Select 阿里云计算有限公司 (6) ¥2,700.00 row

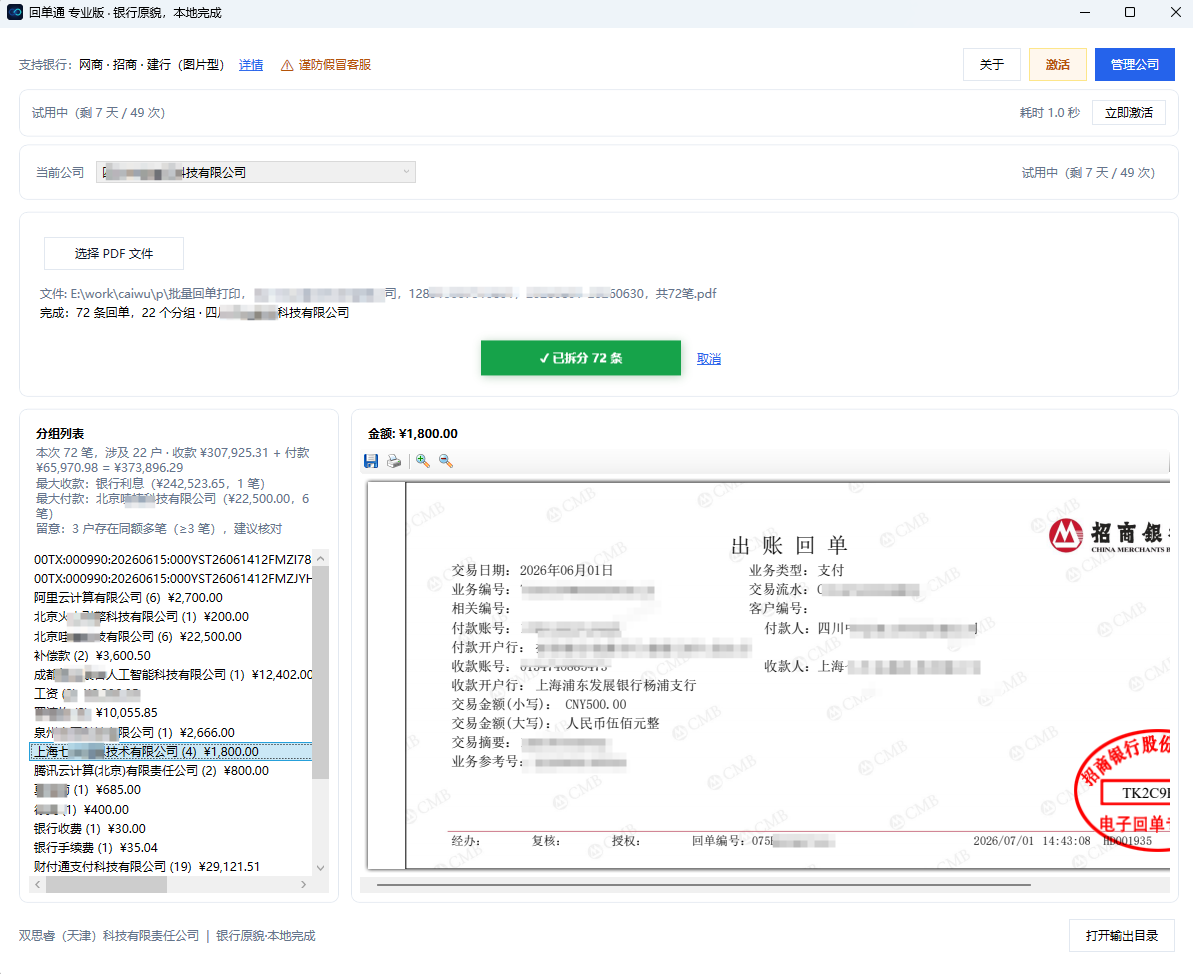tap(172, 597)
